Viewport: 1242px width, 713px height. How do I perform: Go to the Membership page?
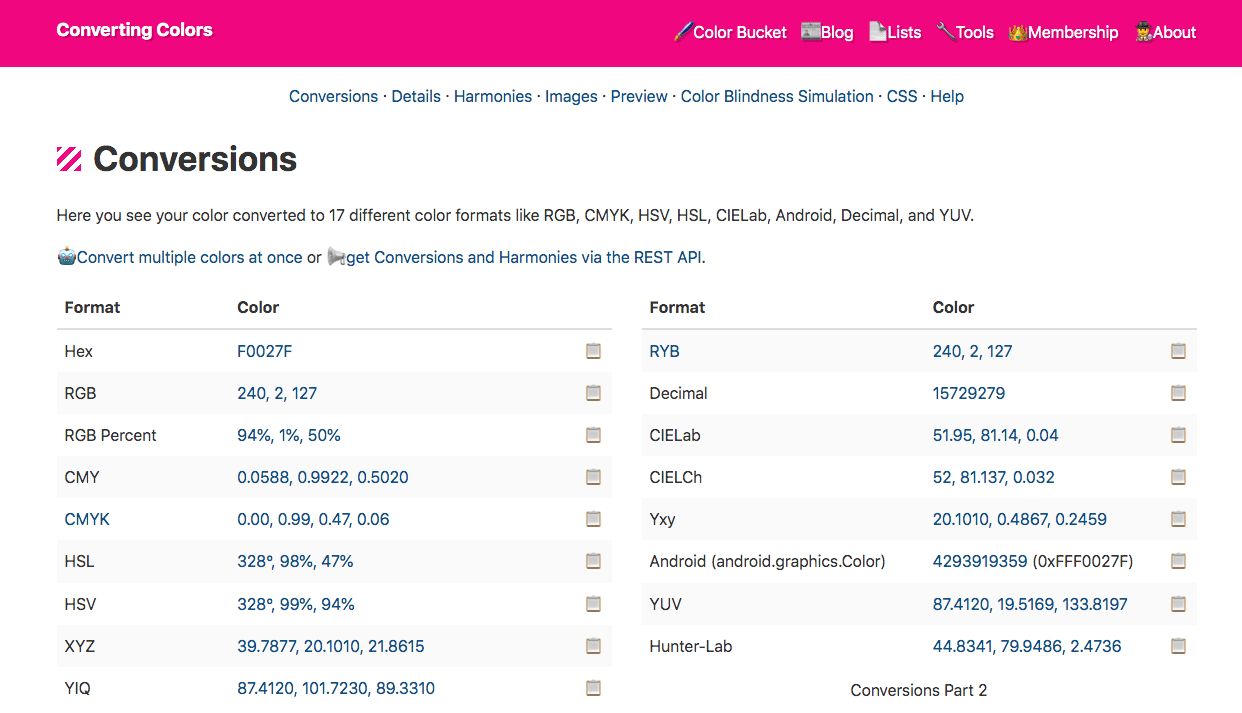(1063, 32)
